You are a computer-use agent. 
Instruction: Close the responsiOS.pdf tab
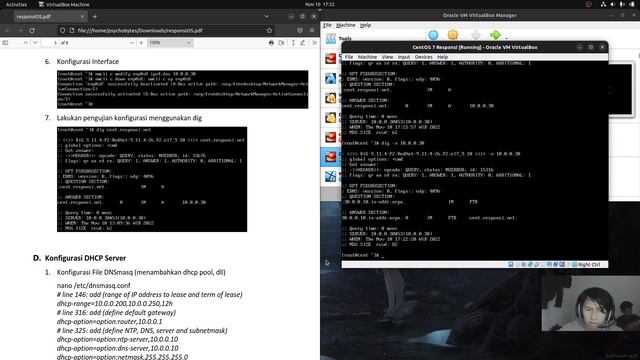82,16
